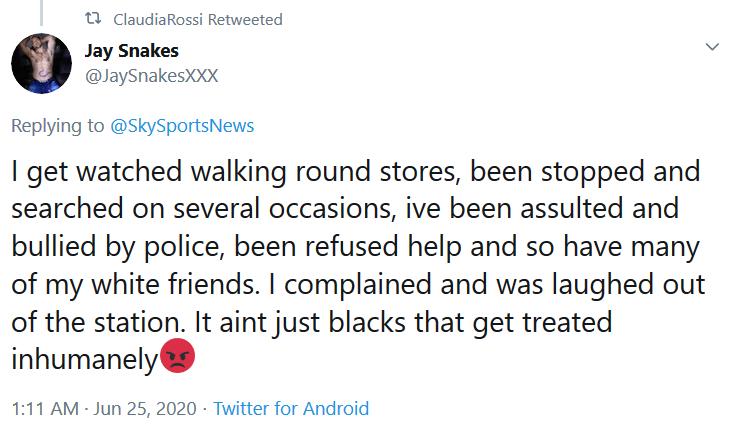This screenshot has width=734, height=433.
Task: Open Jay Snakes' profile picture
Action: [x=41, y=63]
